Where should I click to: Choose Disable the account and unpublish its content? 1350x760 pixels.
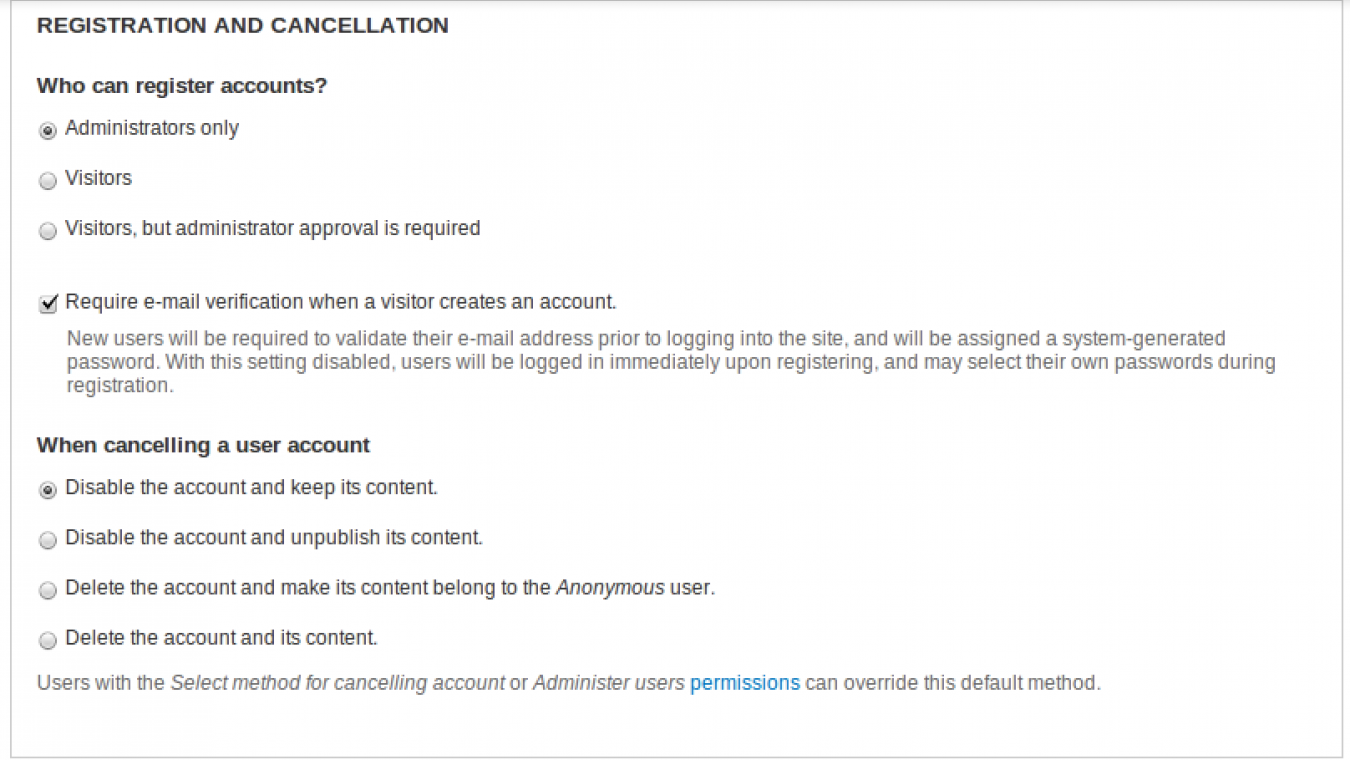click(x=46, y=539)
